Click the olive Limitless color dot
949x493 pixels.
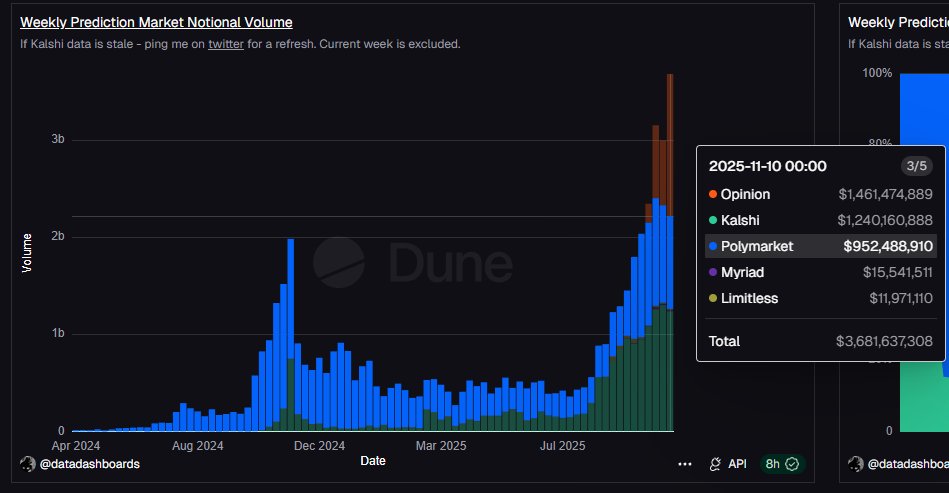click(x=713, y=298)
